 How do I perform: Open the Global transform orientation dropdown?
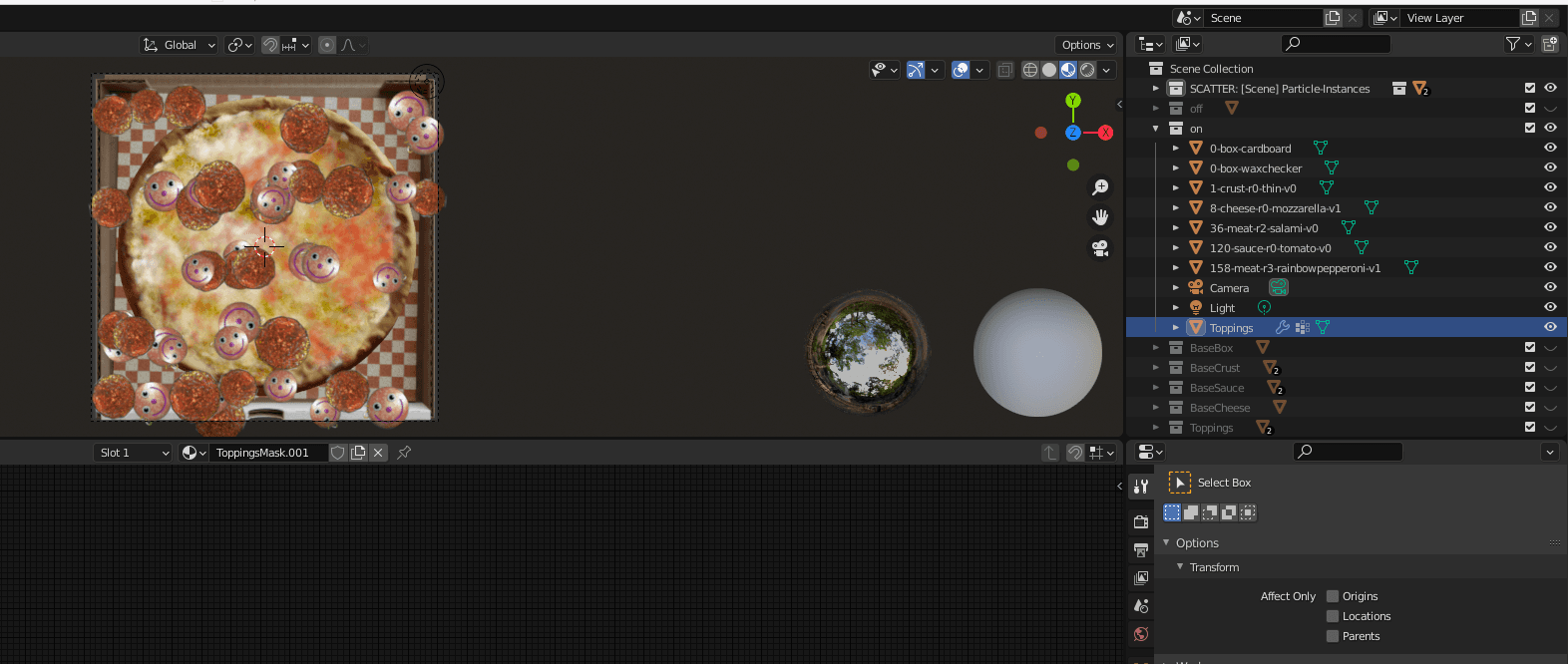(180, 45)
